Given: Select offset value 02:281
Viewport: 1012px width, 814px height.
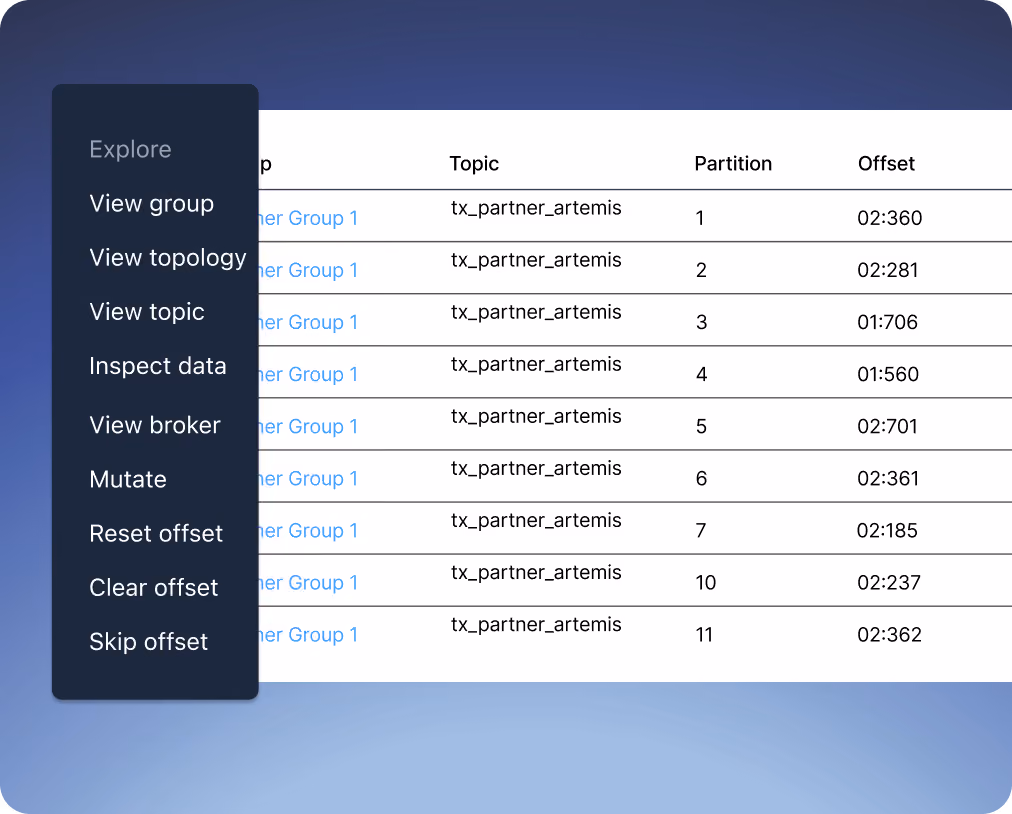Looking at the screenshot, I should [x=887, y=270].
